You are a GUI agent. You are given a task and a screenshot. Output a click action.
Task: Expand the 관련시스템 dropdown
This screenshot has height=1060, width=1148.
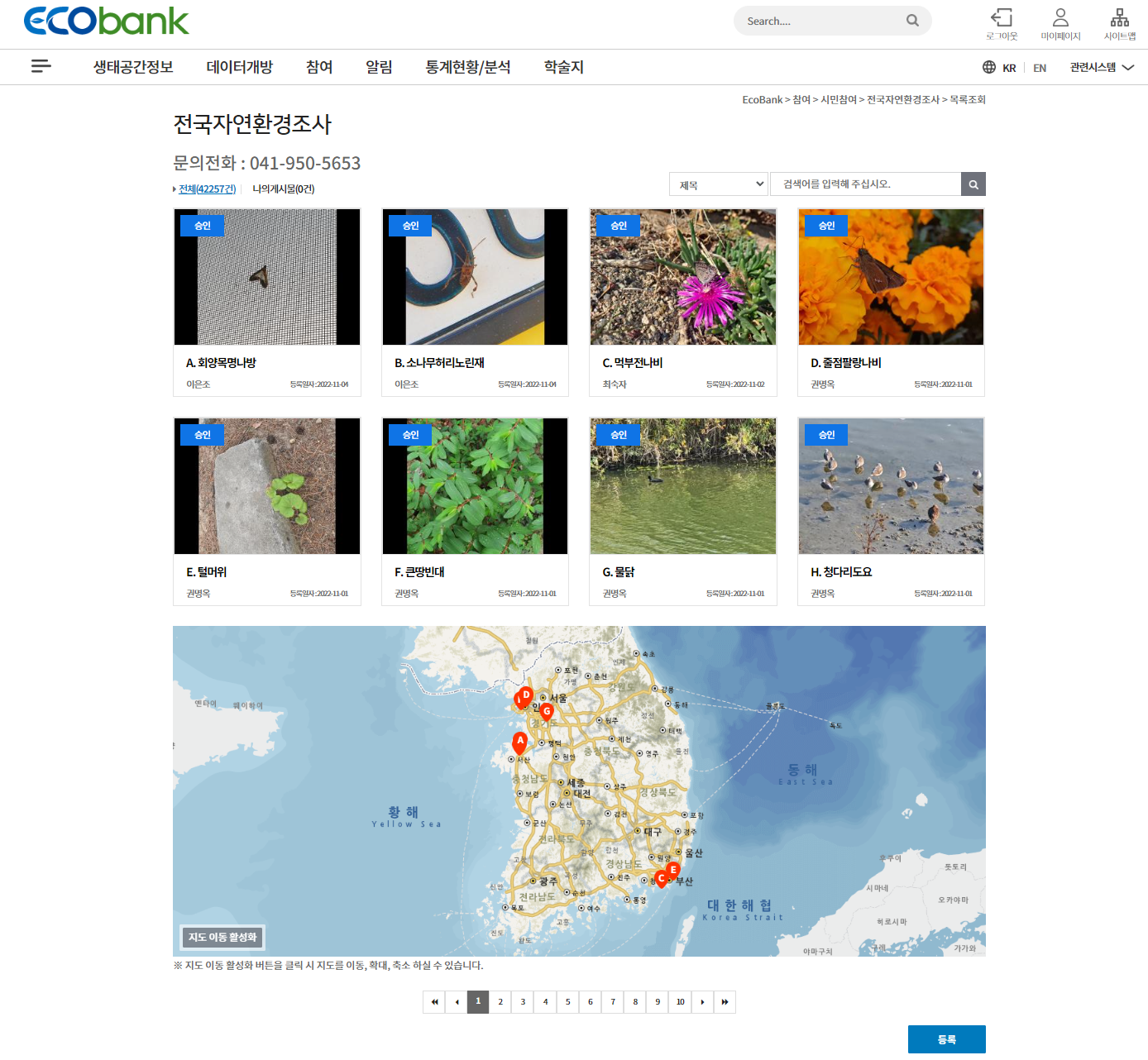pos(1101,68)
